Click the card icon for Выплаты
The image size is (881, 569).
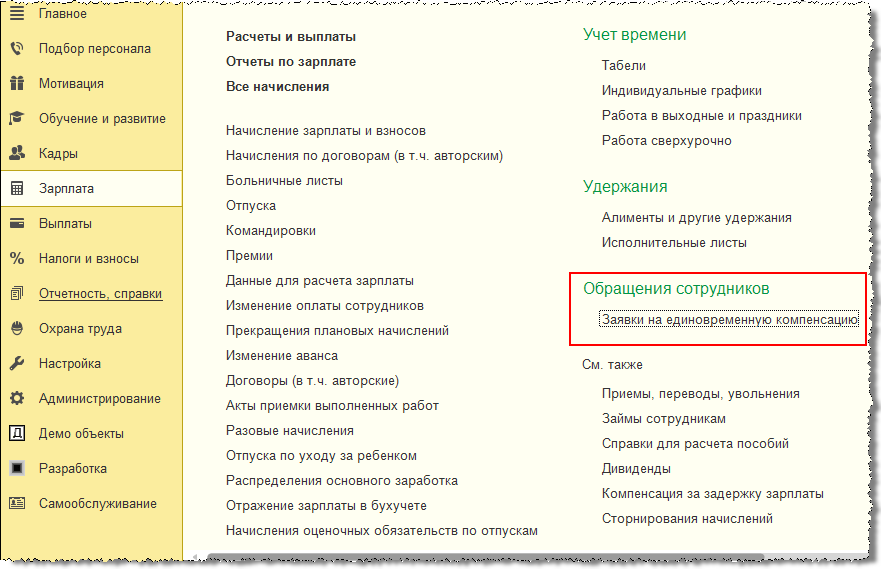click(17, 224)
